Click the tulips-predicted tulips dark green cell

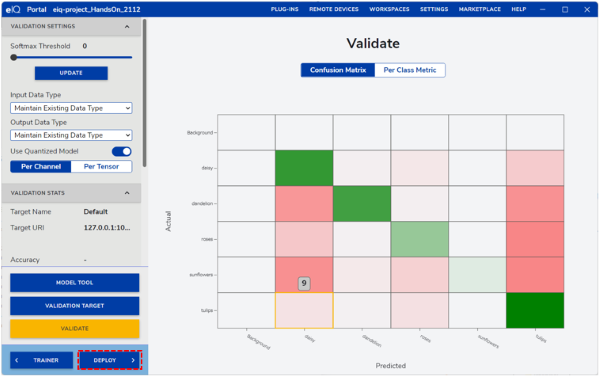pyautogui.click(x=535, y=310)
